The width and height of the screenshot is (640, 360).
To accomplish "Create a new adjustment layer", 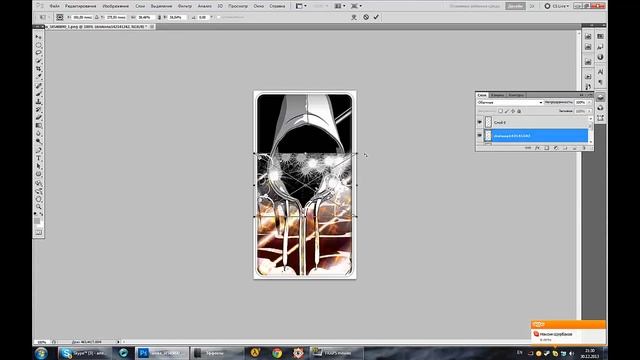I will pyautogui.click(x=556, y=148).
